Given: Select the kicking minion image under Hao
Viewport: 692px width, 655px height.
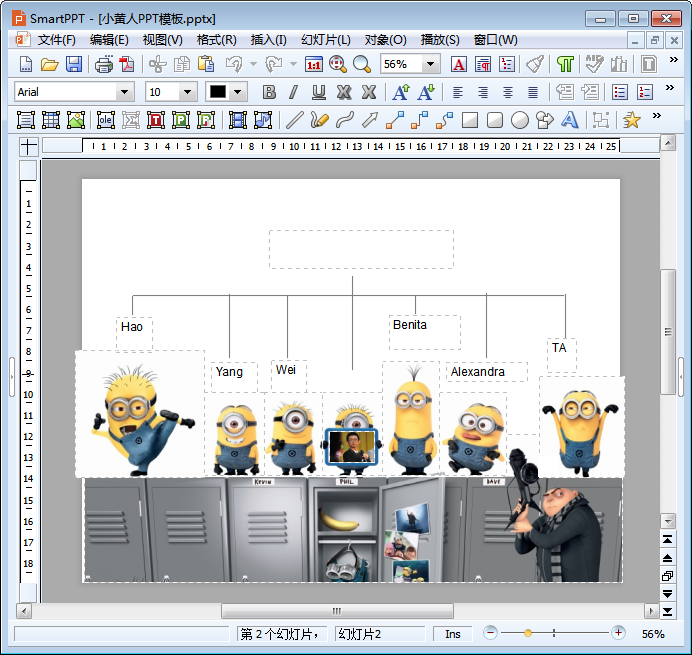Looking at the screenshot, I should point(140,414).
